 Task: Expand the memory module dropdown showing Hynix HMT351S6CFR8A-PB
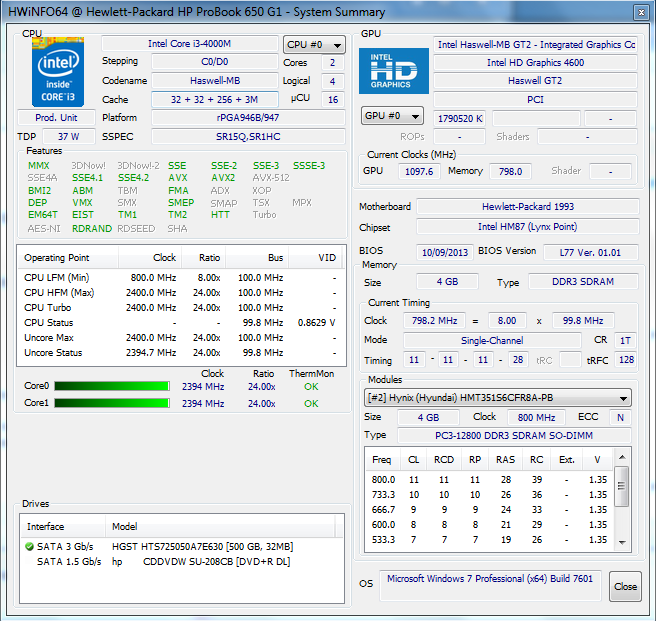(x=497, y=398)
